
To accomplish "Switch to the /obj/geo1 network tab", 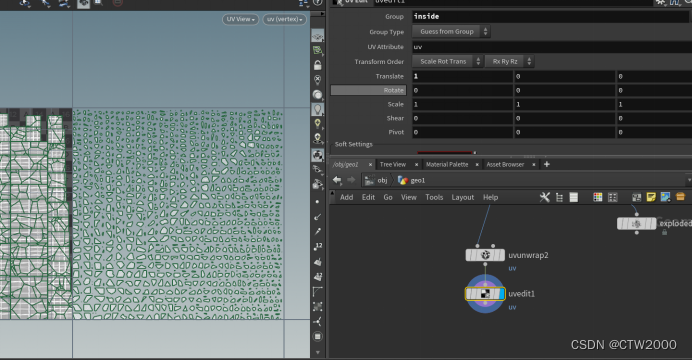I will (346, 164).
